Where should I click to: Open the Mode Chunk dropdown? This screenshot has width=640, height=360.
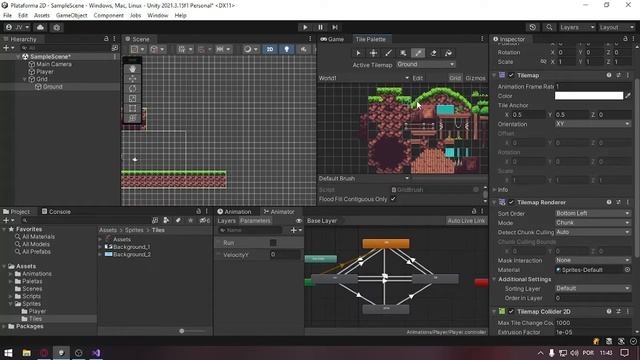[x=593, y=222]
